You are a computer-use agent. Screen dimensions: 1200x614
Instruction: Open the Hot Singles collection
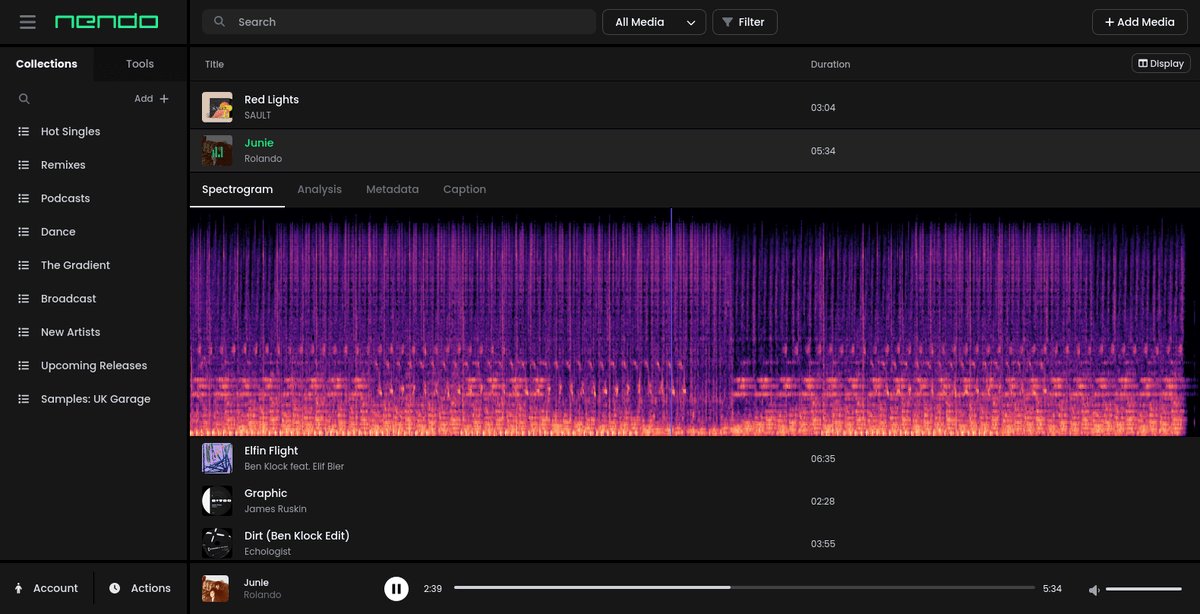(x=70, y=132)
